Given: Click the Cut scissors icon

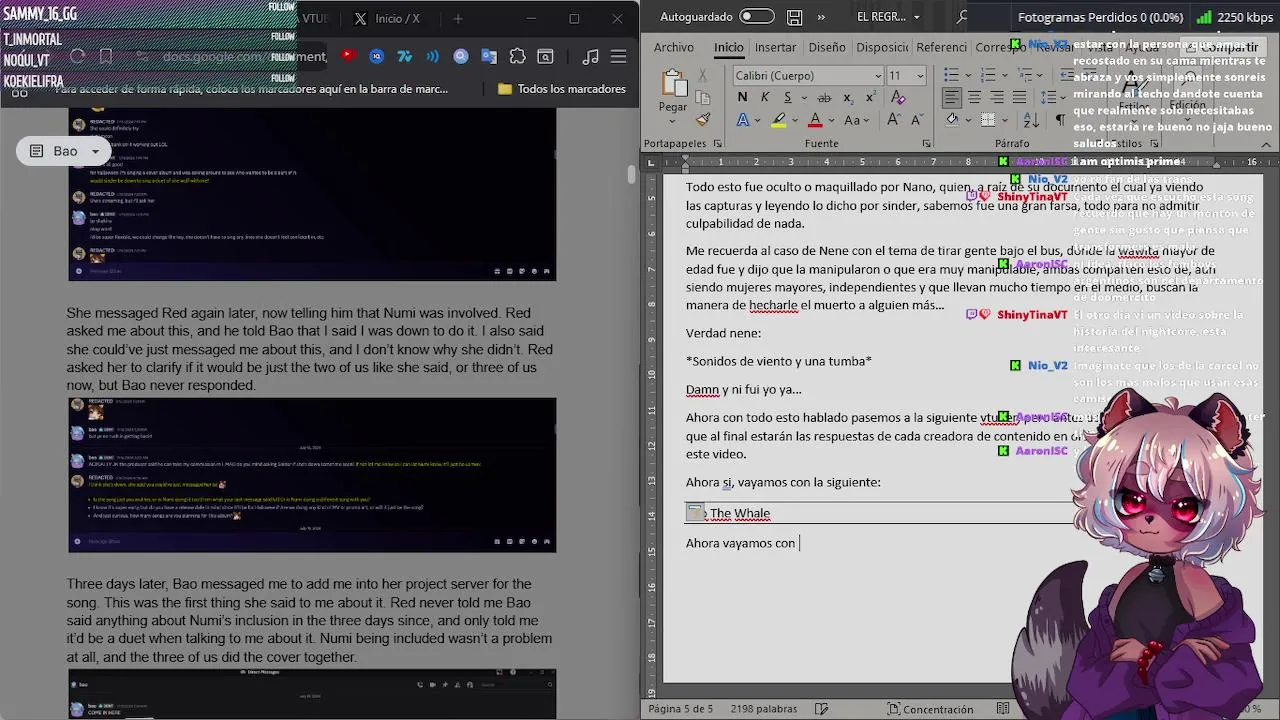Looking at the screenshot, I should coord(703,75).
